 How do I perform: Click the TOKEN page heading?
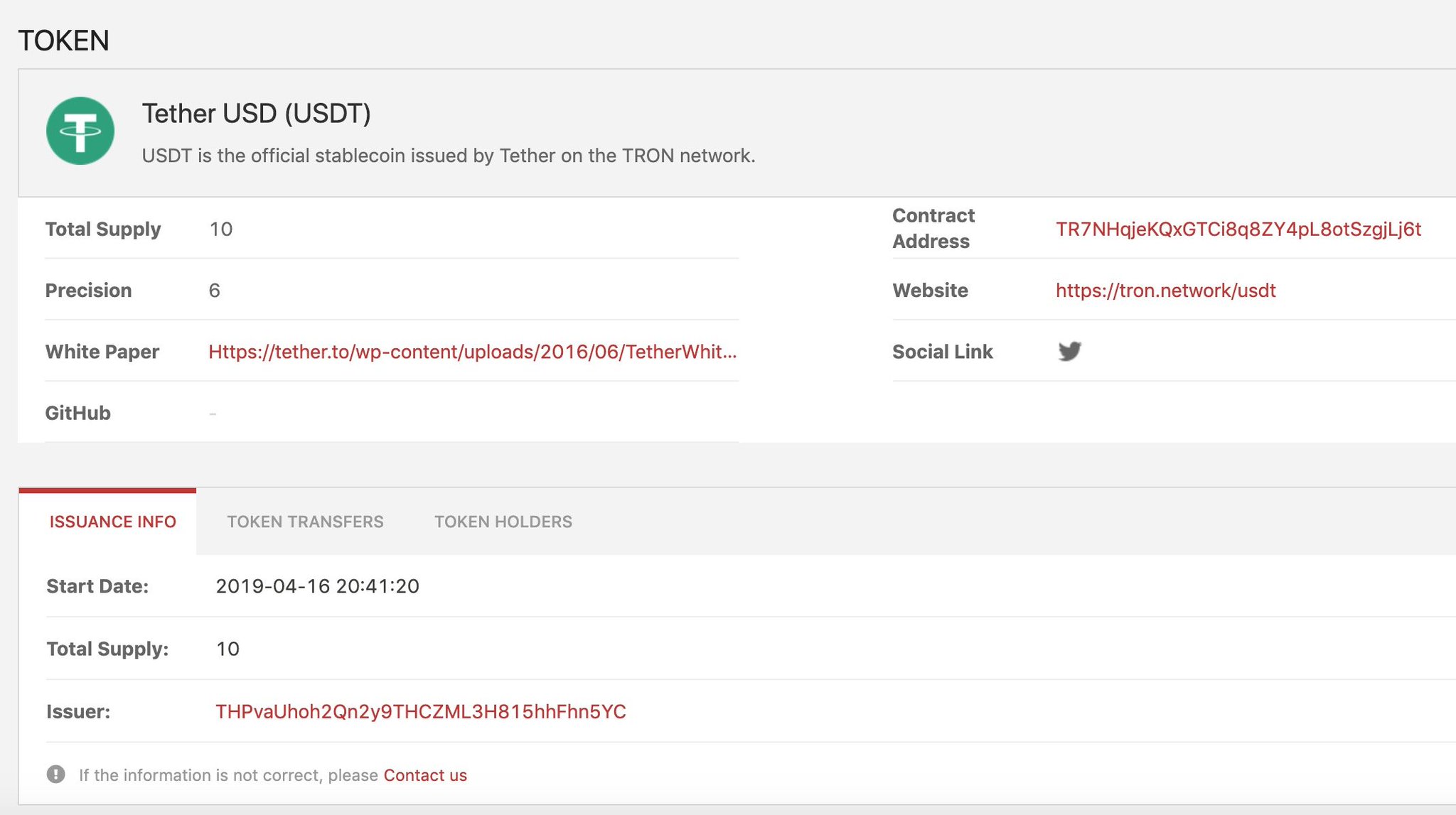pyautogui.click(x=63, y=41)
